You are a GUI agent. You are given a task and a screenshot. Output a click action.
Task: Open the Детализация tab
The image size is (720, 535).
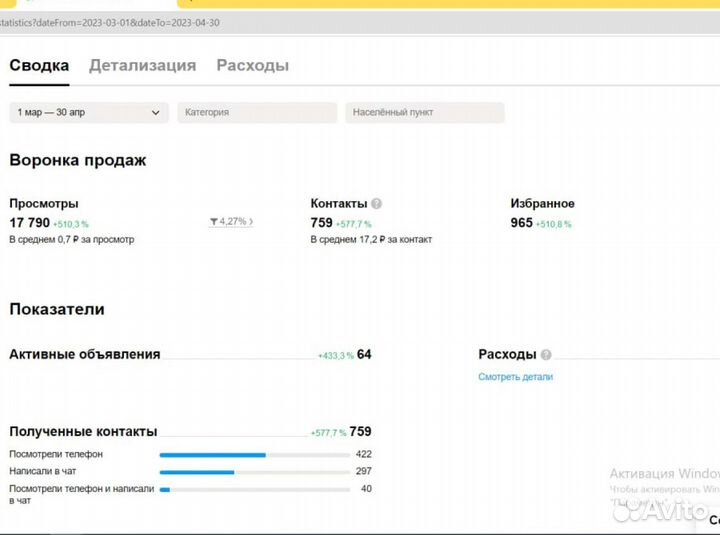[x=142, y=66]
